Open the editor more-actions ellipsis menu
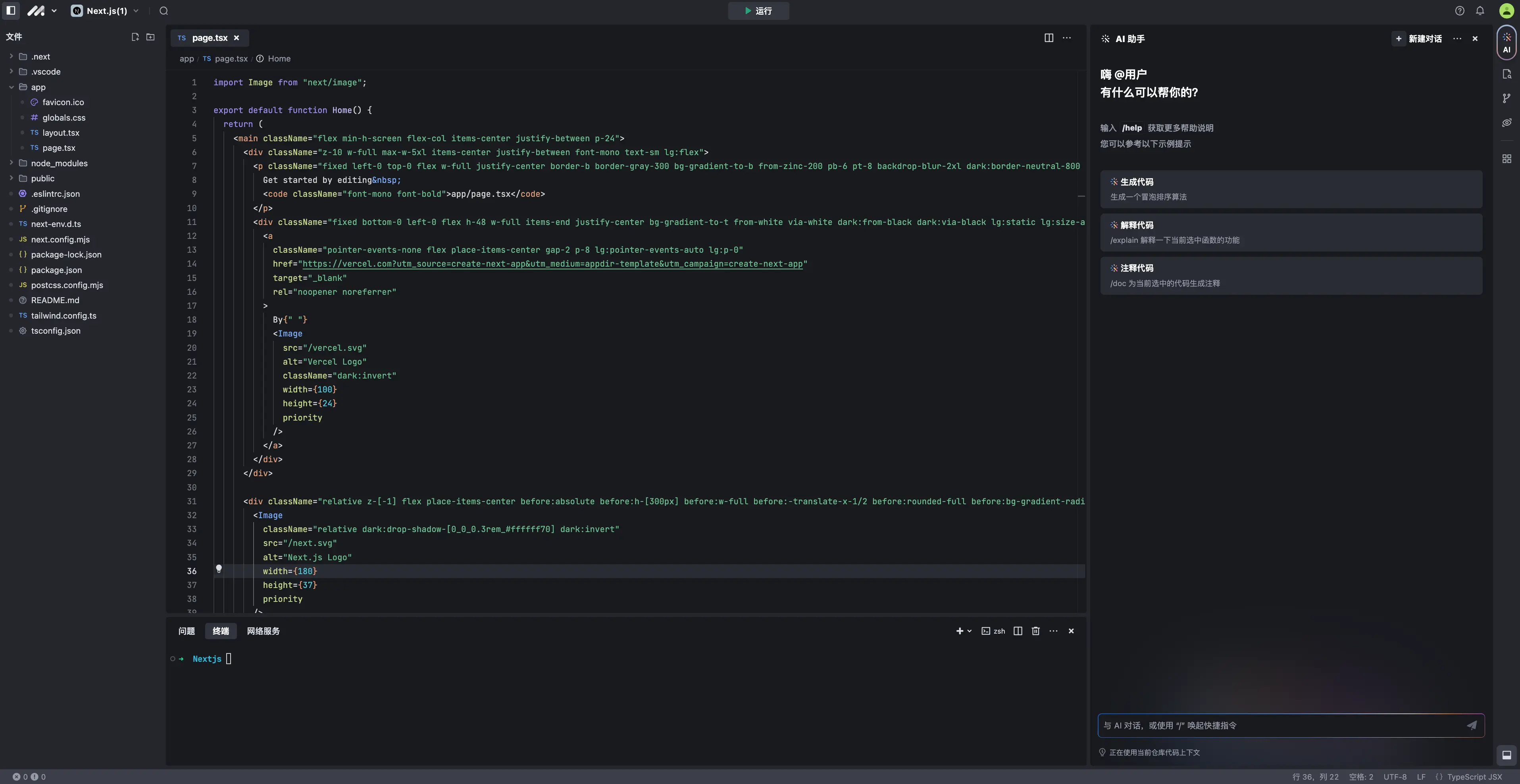This screenshot has height=784, width=1520. (x=1067, y=38)
